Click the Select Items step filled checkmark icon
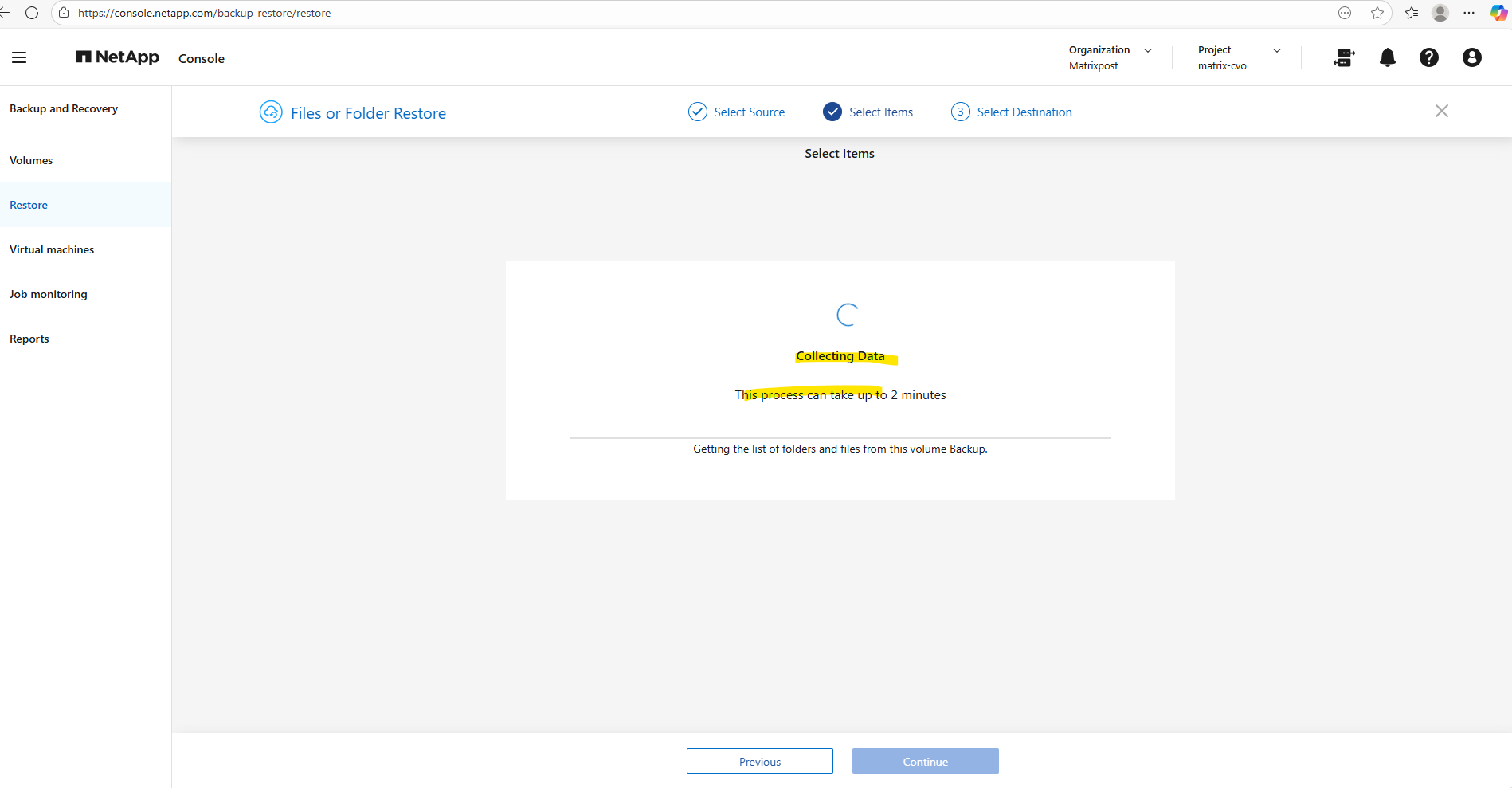Viewport: 1512px width, 788px height. point(832,112)
